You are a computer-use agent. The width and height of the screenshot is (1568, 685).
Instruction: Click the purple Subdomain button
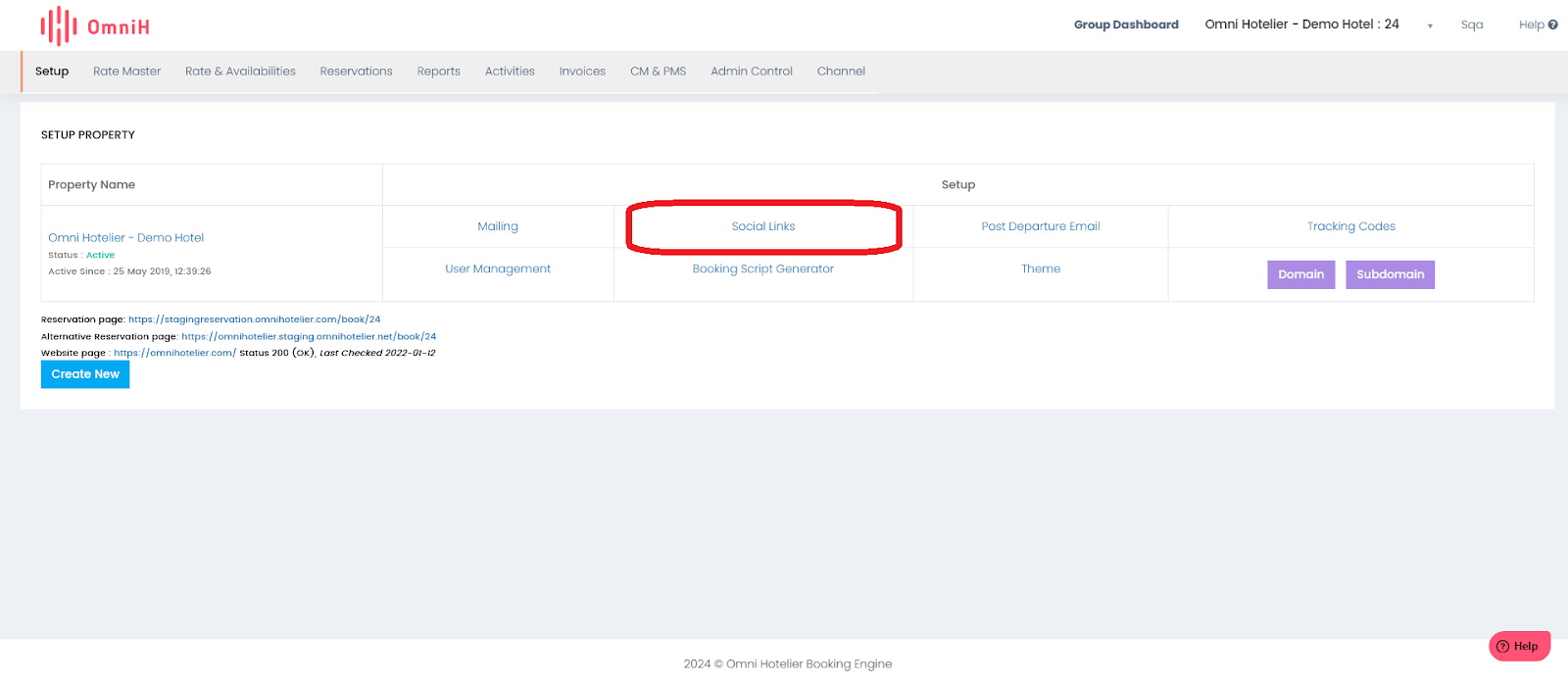(x=1390, y=274)
